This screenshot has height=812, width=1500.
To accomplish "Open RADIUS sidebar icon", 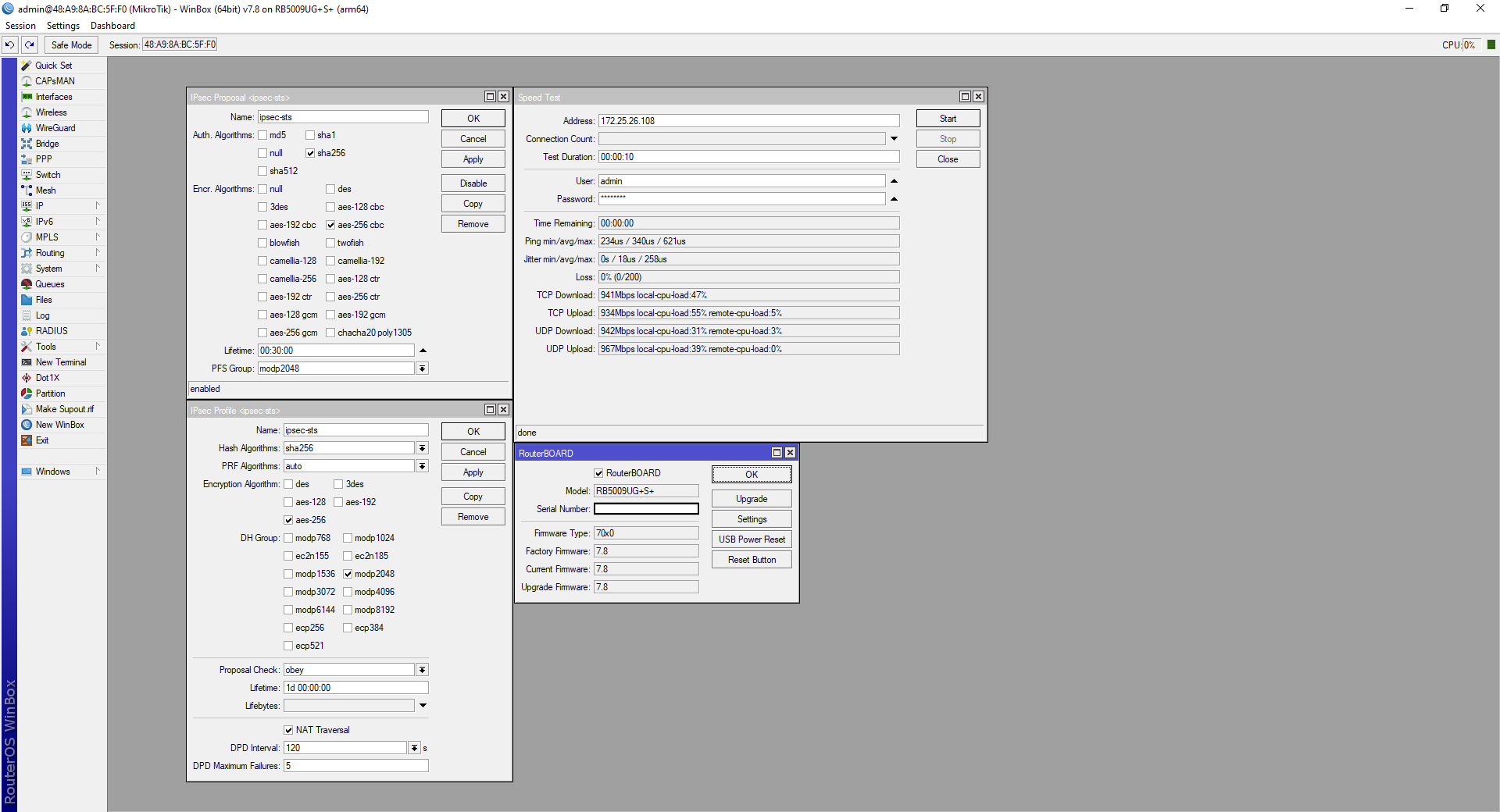I will 27,331.
